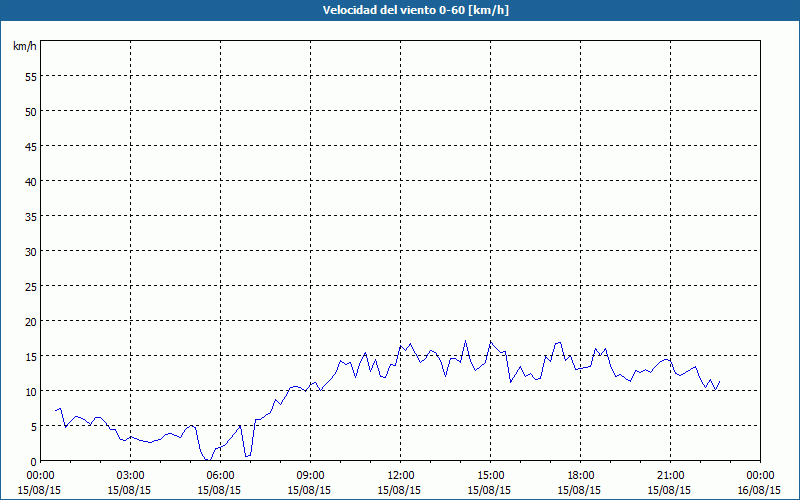Click the '5' y-axis label
Viewport: 800px width, 500px height.
click(34, 427)
